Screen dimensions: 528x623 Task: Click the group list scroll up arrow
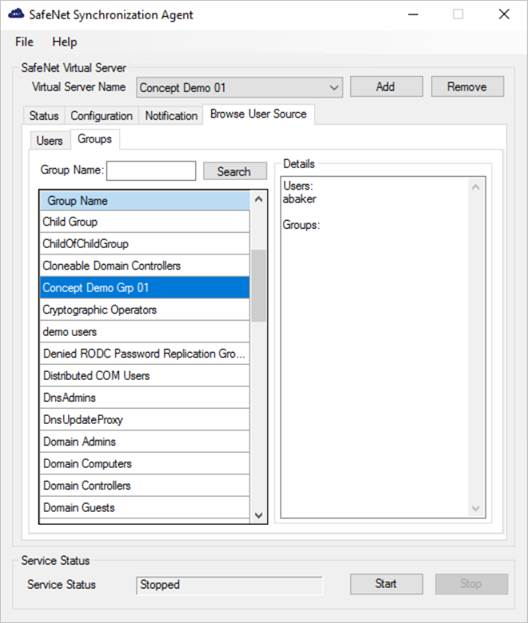tap(259, 199)
